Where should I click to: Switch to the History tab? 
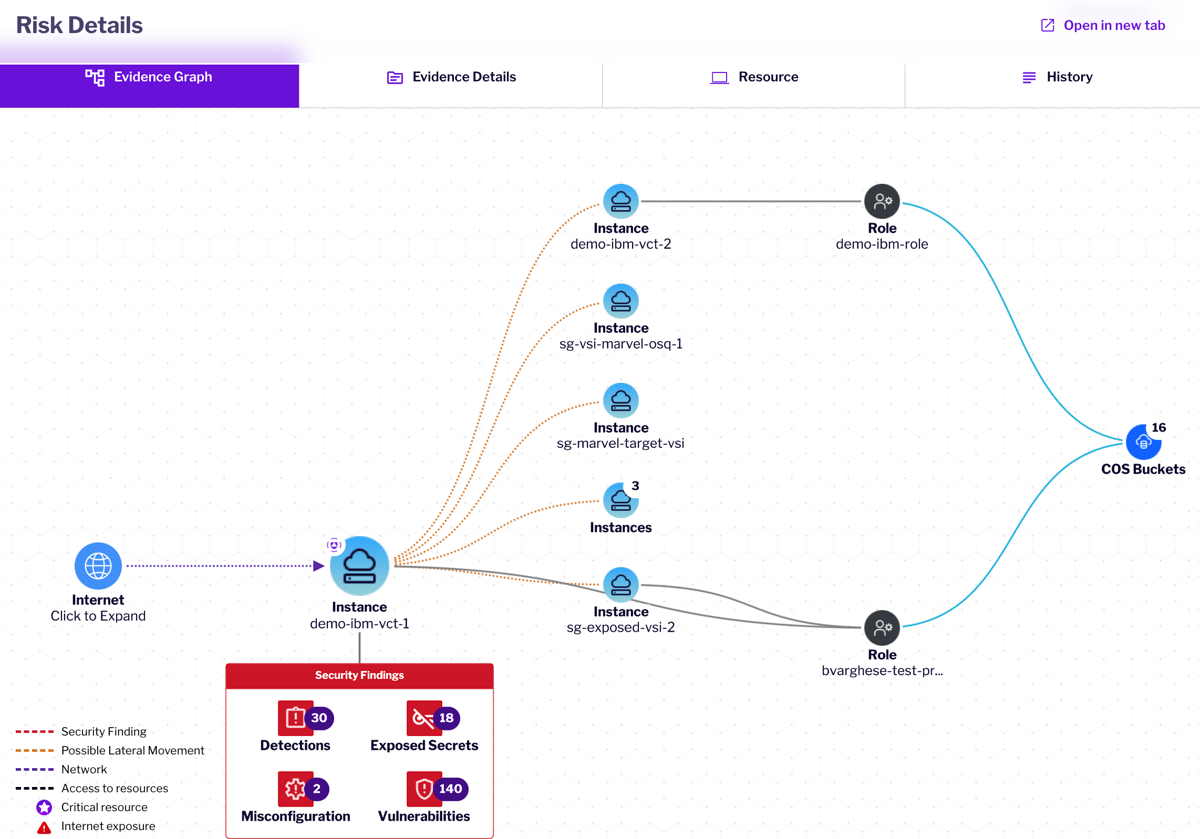[x=1056, y=77]
